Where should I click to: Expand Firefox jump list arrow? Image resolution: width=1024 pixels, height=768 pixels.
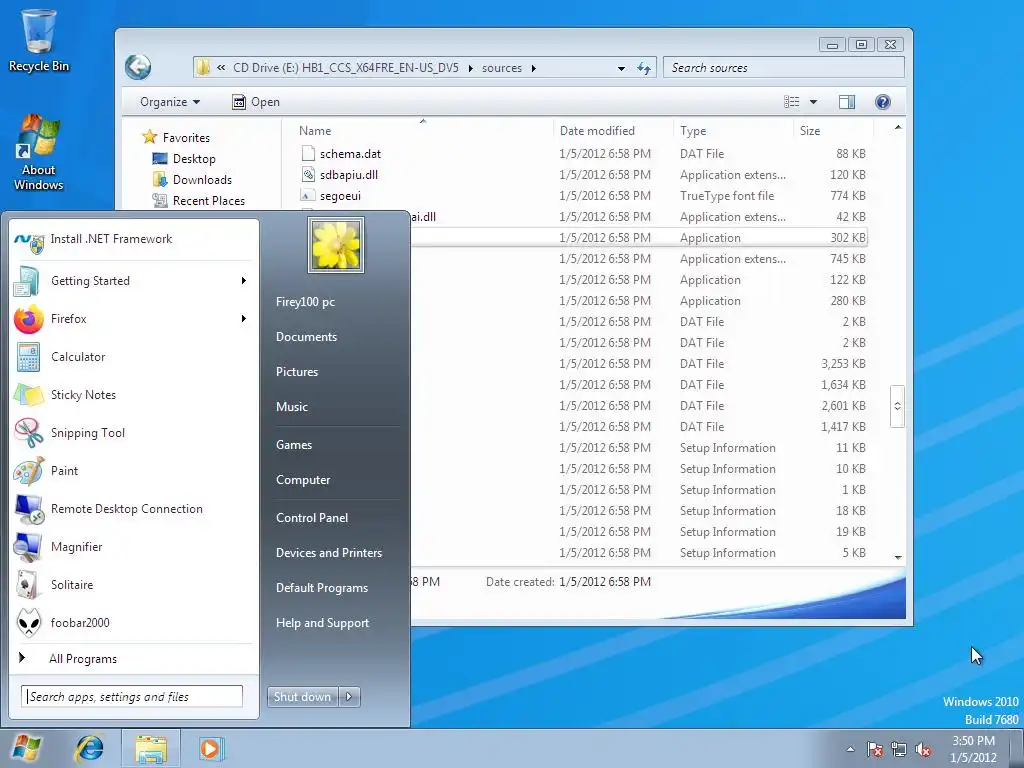tap(244, 319)
